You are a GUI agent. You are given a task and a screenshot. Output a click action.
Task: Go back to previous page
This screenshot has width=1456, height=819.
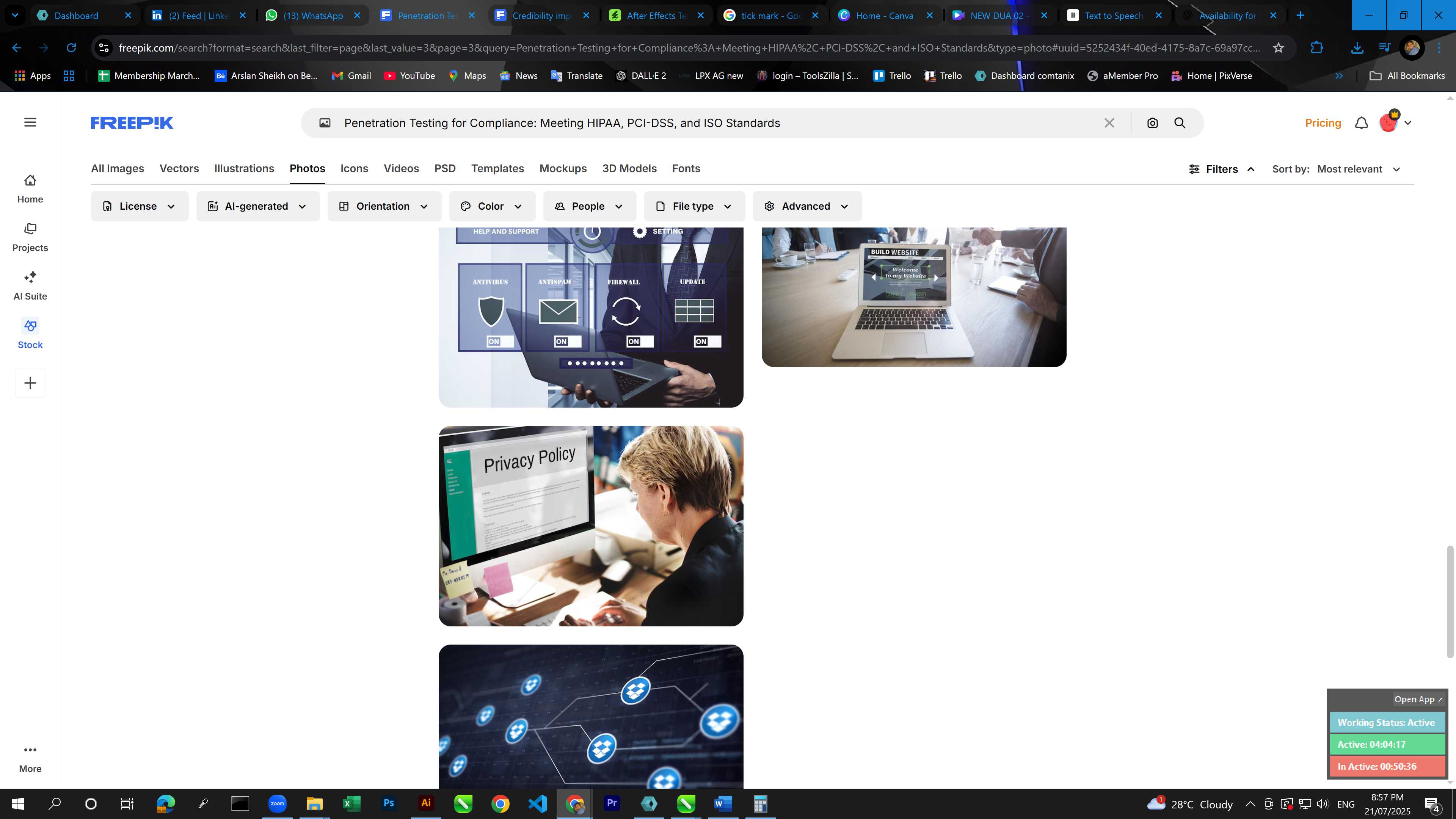(17, 48)
